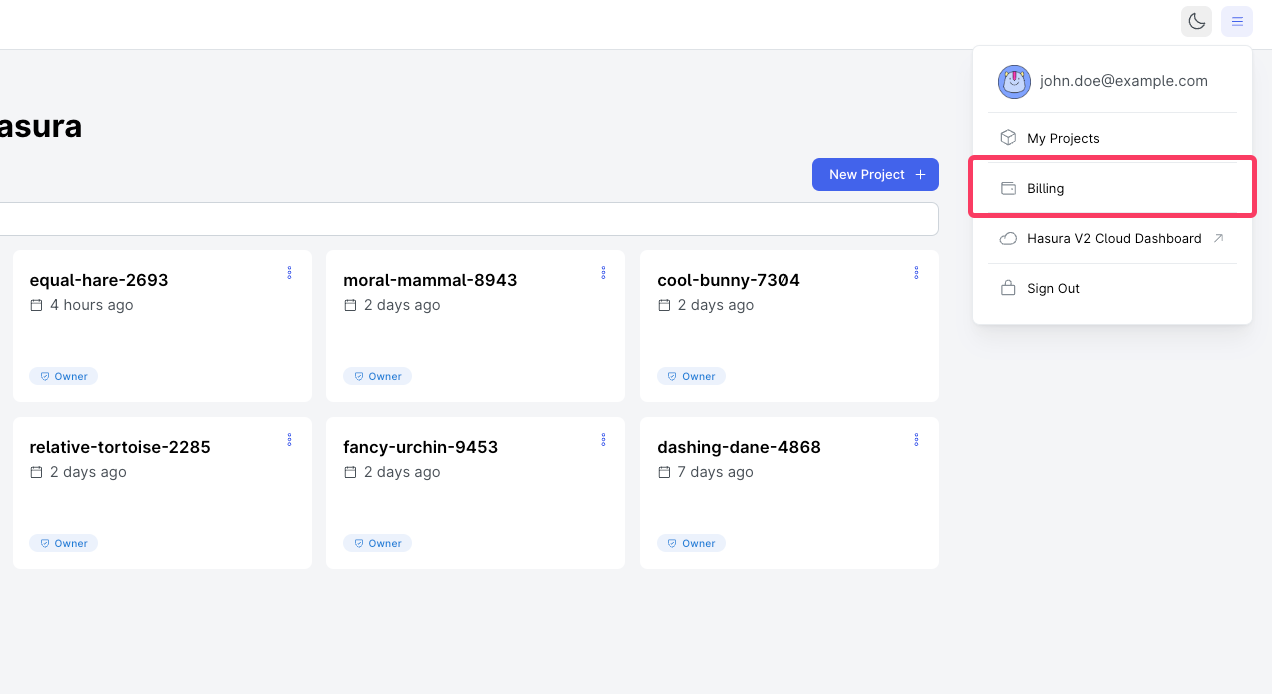Create a New Project with the blue button
This screenshot has height=694, width=1272.
coord(875,174)
